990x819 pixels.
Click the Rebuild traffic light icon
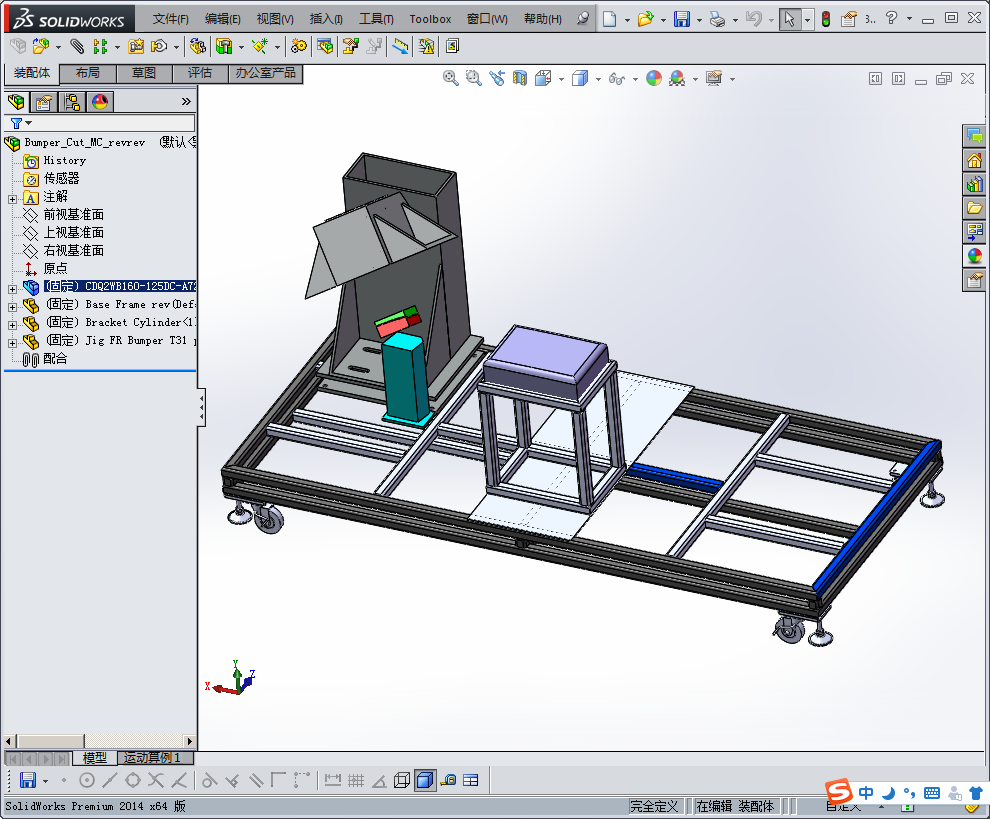(825, 19)
